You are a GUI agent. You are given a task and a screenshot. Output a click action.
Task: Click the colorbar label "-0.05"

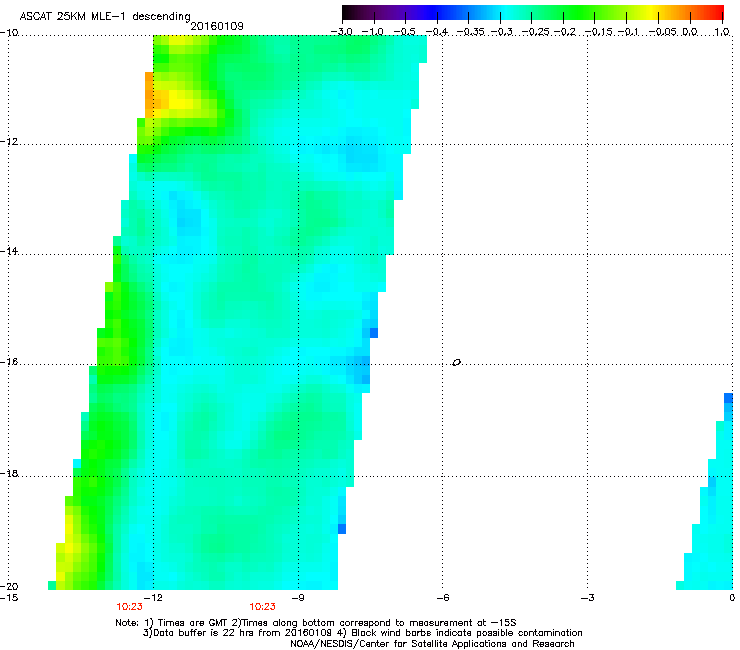click(663, 32)
